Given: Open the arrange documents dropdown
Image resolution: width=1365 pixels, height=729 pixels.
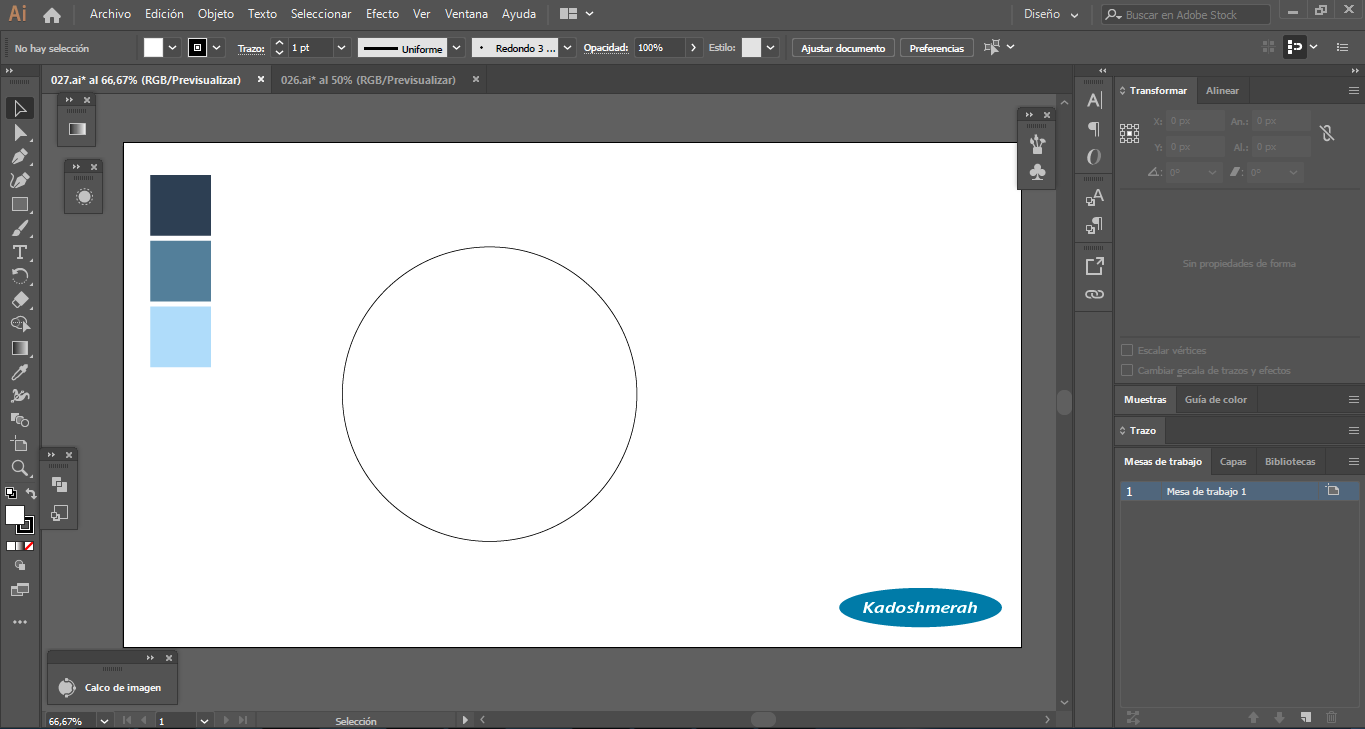Looking at the screenshot, I should point(577,15).
